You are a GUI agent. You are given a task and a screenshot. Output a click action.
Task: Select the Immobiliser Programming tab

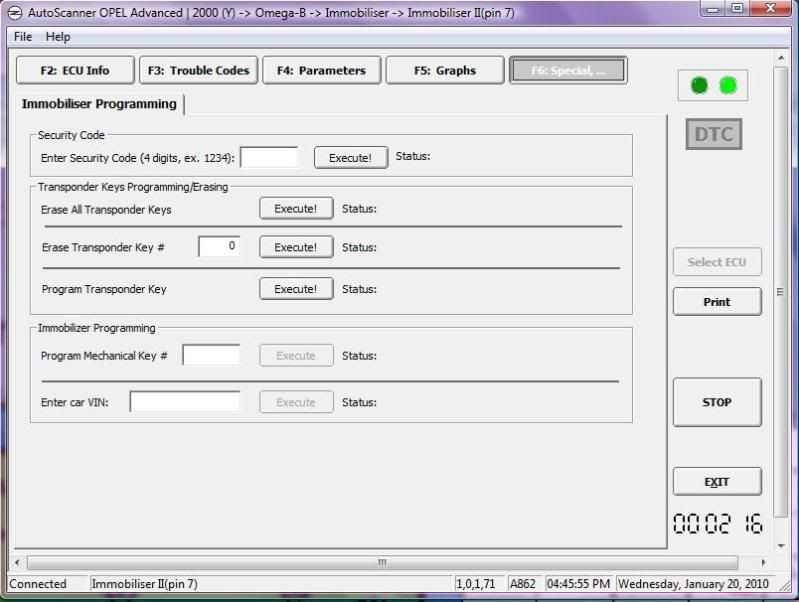click(x=99, y=104)
